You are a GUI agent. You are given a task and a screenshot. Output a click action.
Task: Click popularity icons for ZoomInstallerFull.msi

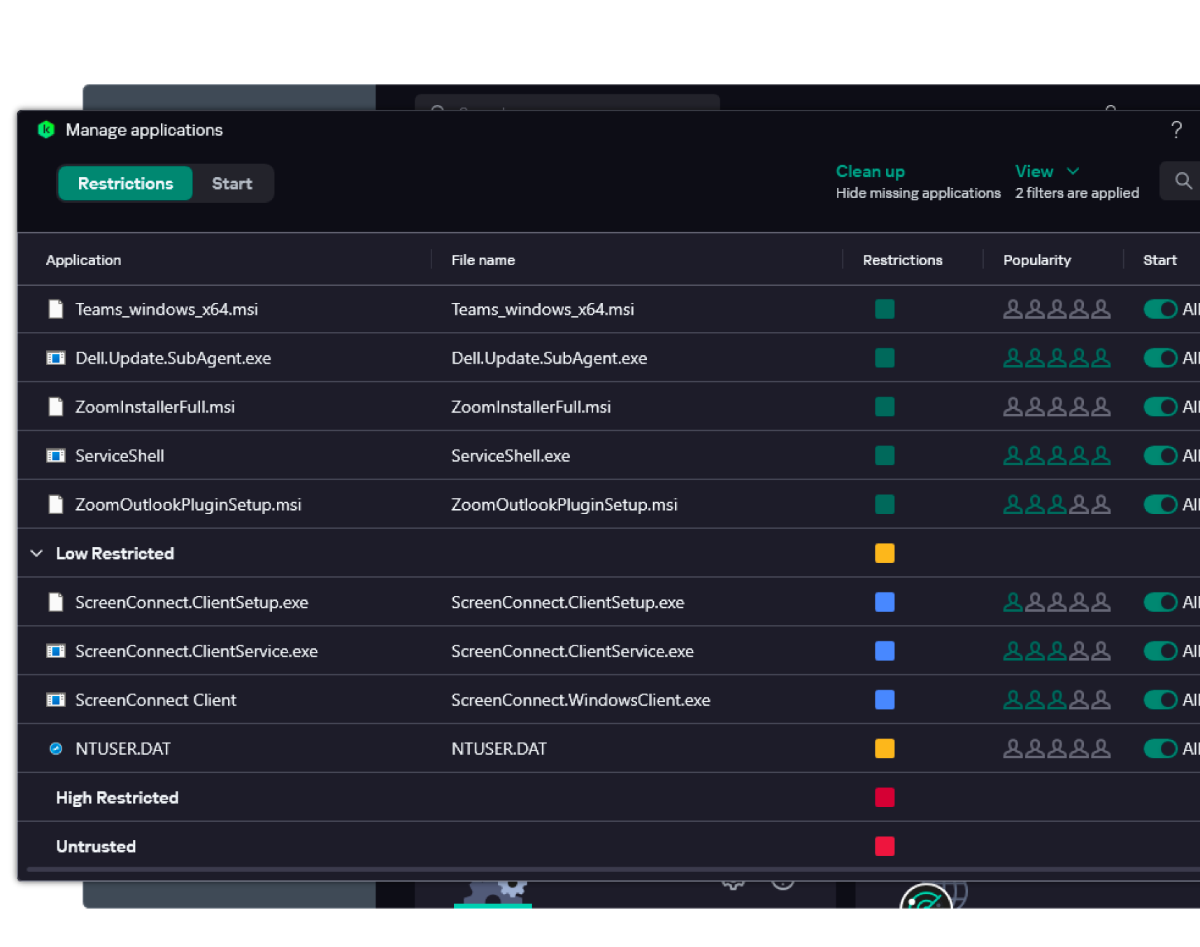click(1057, 407)
